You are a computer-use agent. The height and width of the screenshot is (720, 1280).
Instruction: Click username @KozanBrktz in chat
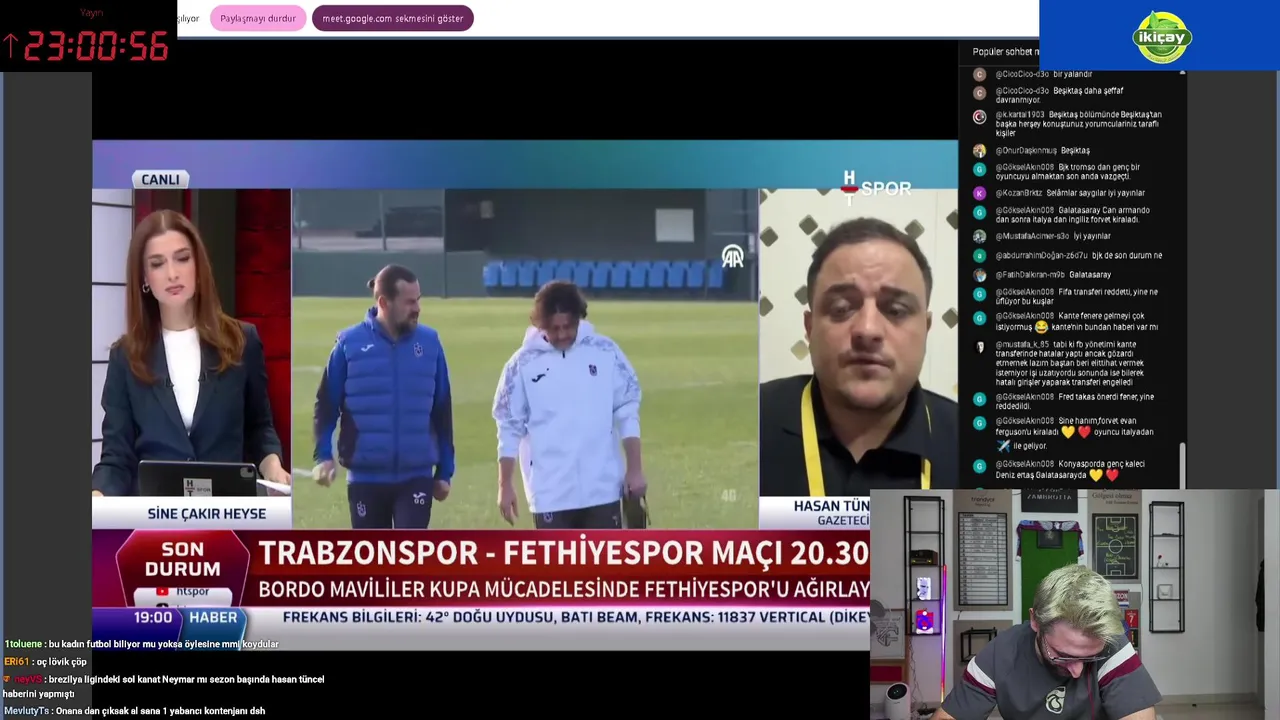click(x=1018, y=193)
